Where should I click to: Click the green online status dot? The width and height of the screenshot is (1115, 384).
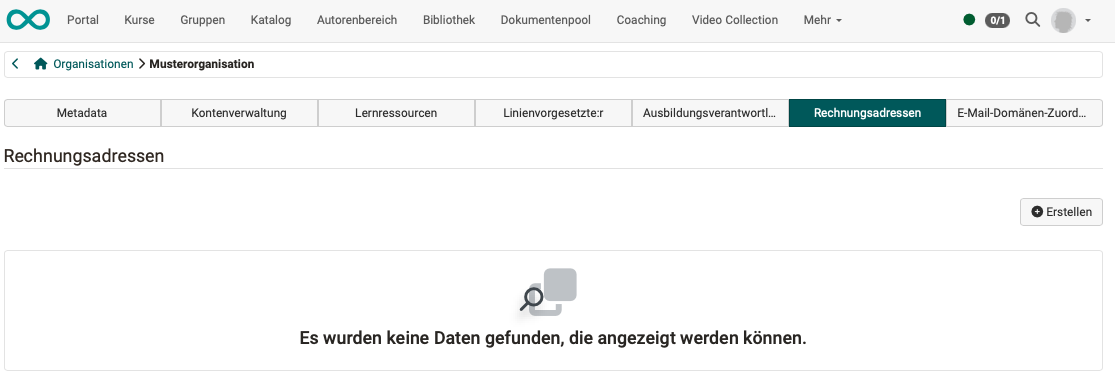click(x=969, y=20)
